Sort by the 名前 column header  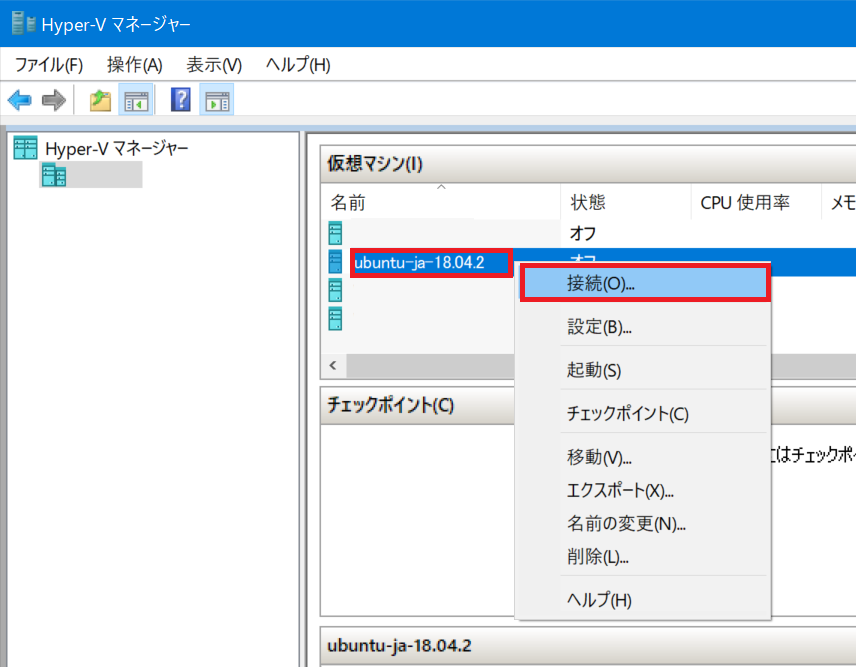click(441, 203)
